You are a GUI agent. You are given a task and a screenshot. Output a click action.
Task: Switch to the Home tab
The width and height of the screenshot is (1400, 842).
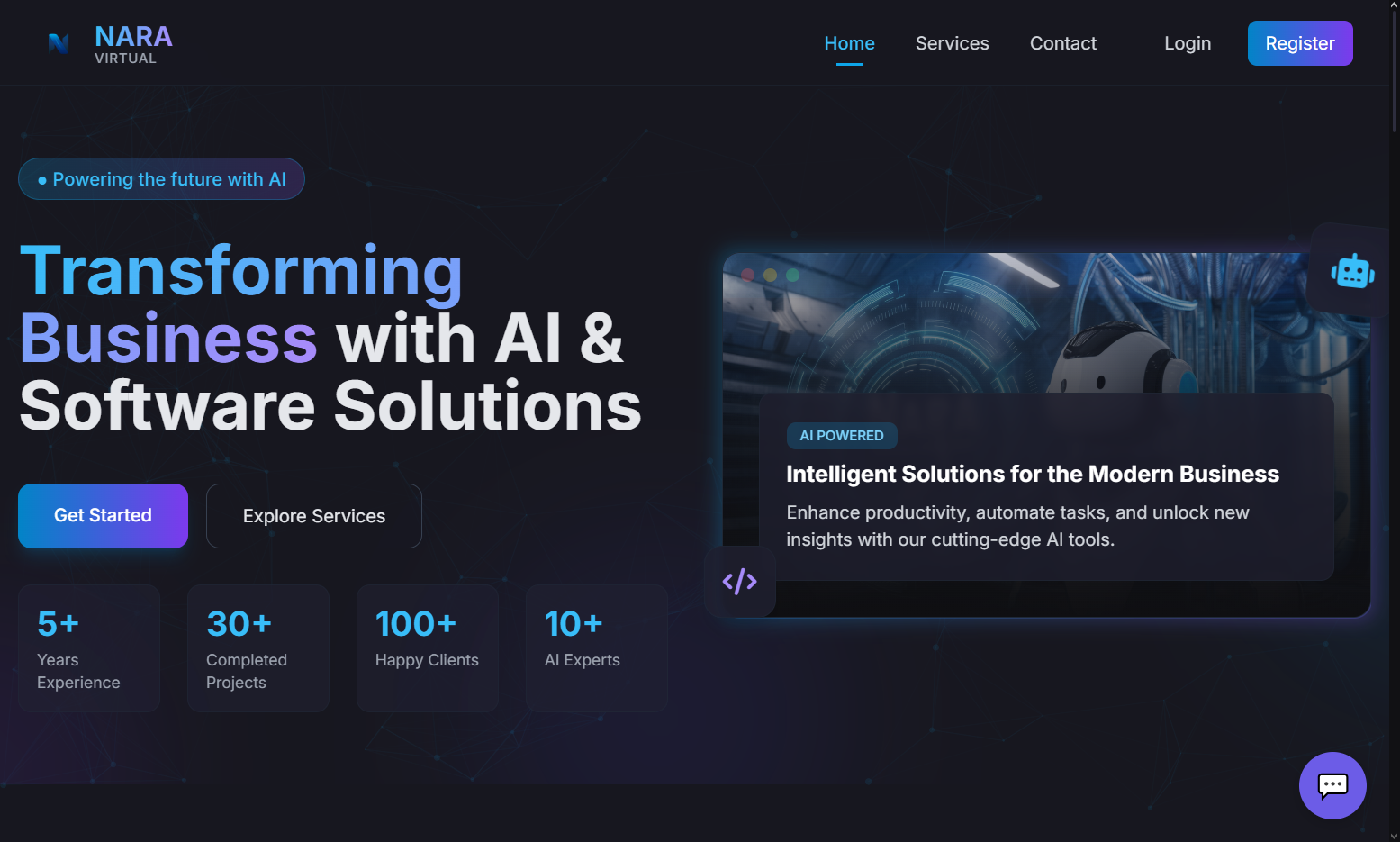[x=848, y=42]
